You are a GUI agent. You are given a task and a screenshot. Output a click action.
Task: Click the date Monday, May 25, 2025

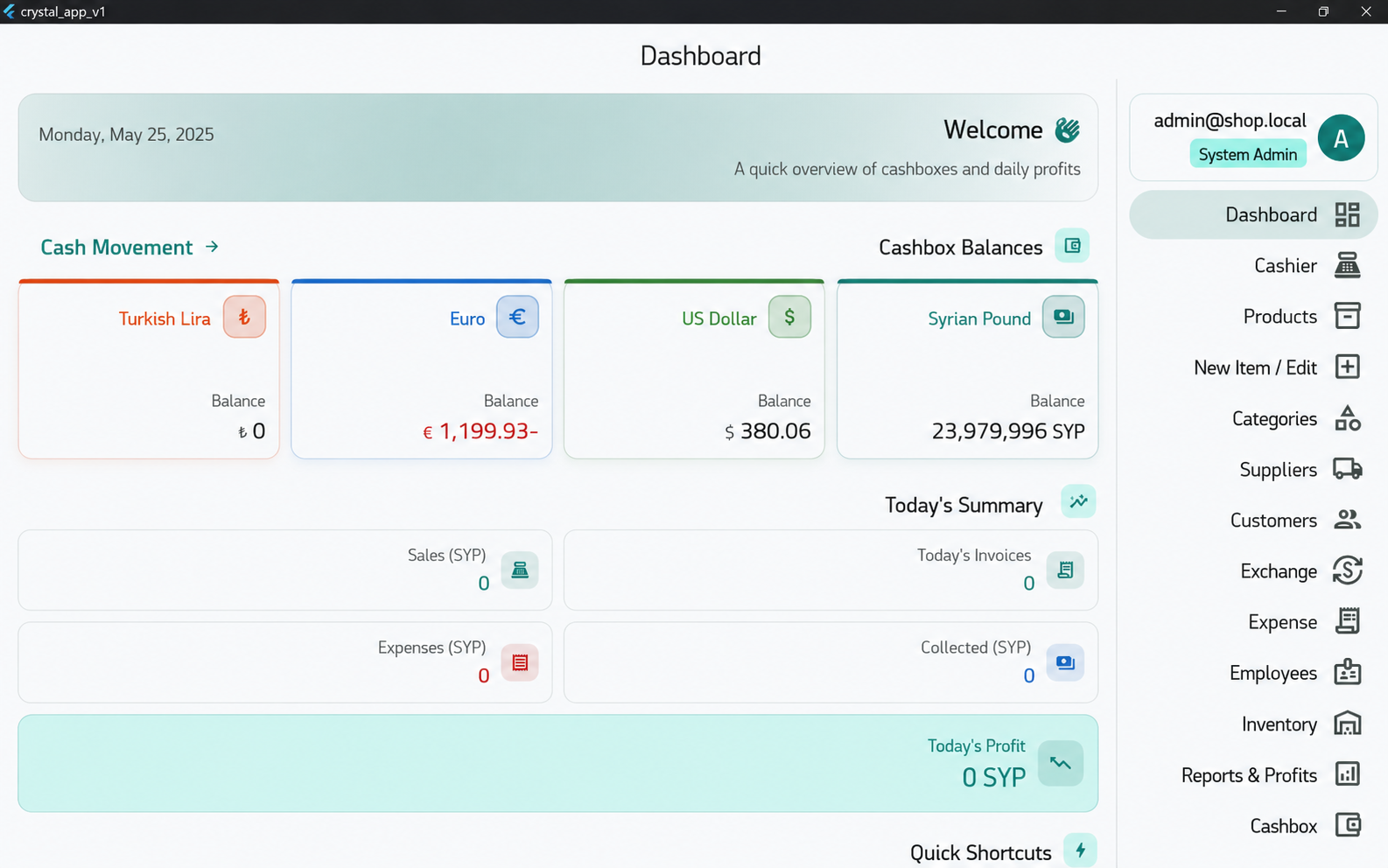[126, 135]
